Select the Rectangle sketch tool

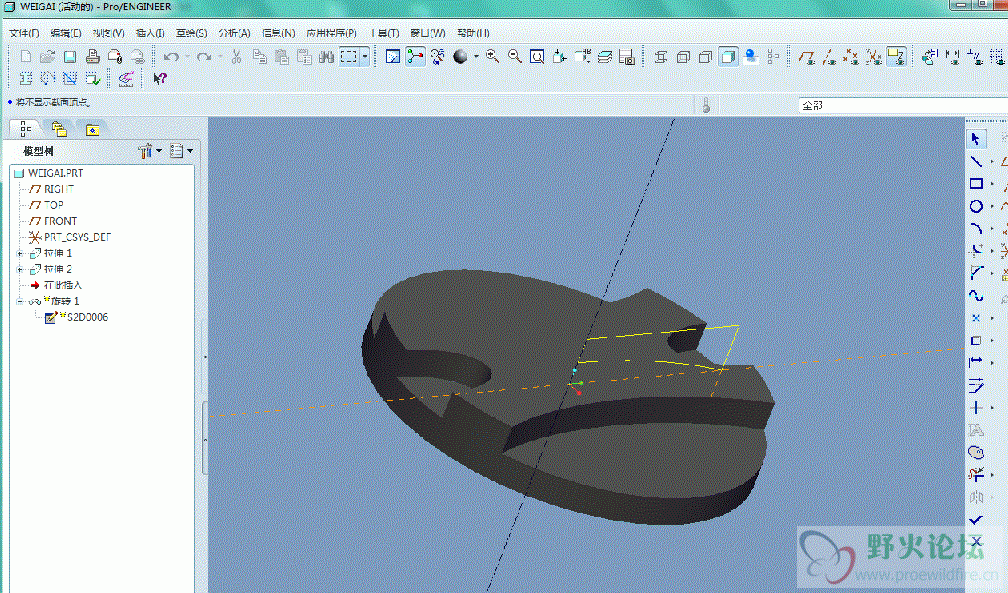pyautogui.click(x=976, y=183)
